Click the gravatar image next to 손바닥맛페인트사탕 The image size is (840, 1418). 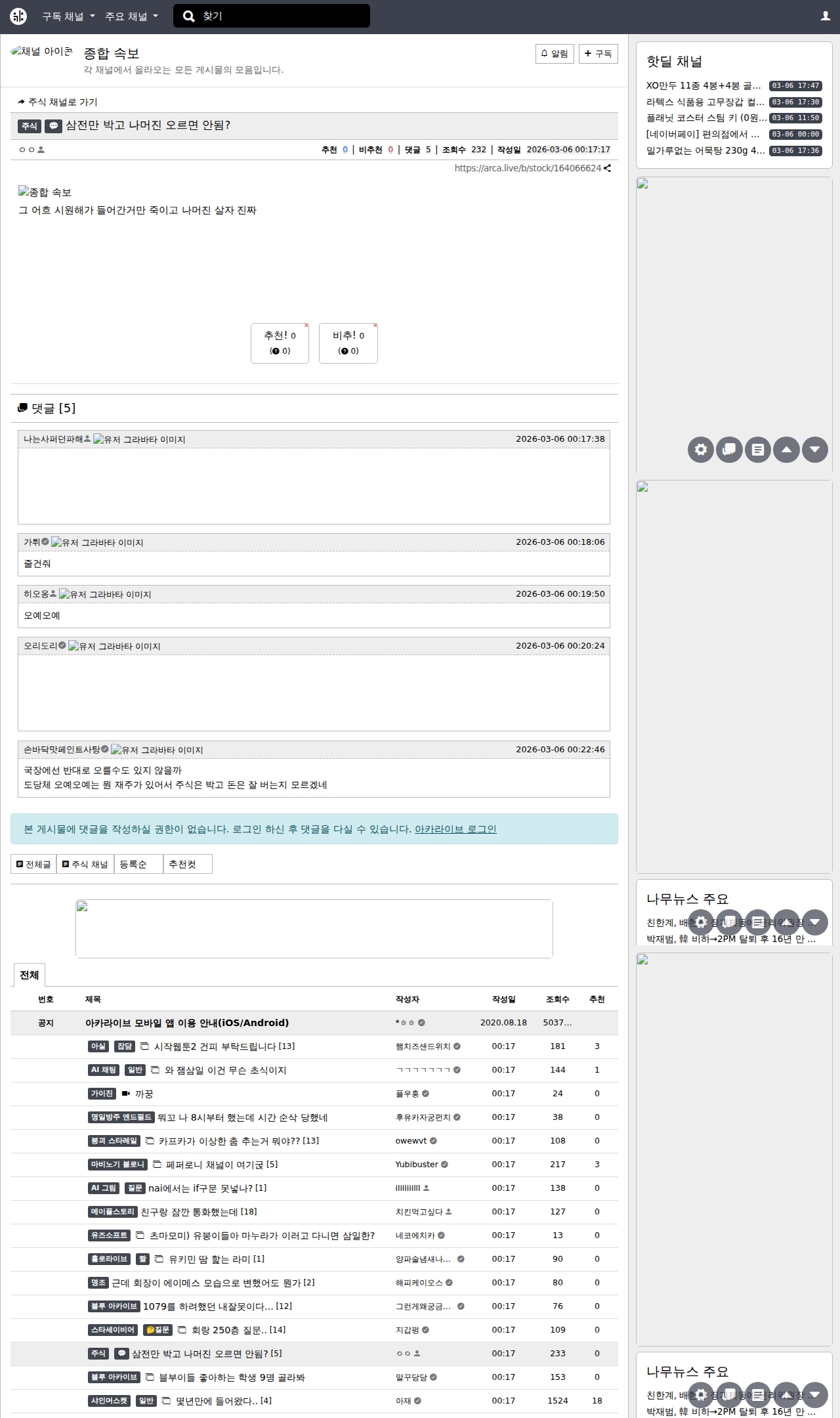click(157, 750)
